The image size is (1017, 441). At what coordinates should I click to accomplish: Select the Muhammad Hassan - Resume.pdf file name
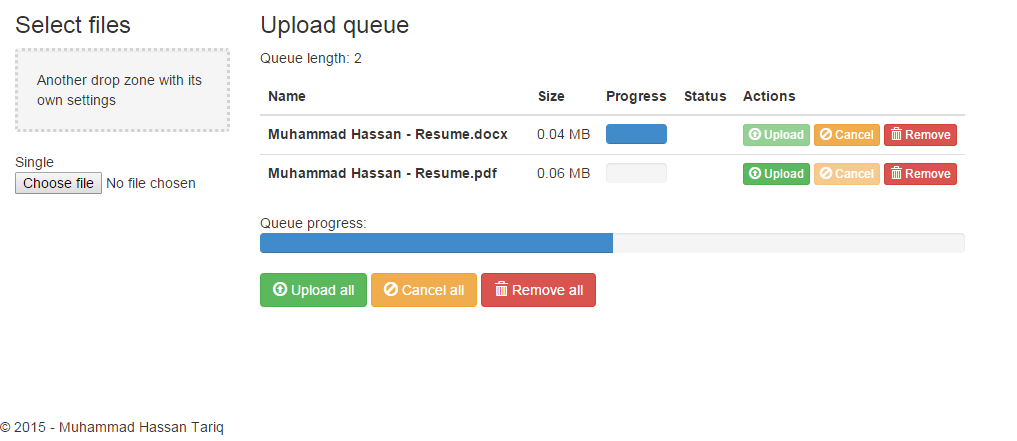point(383,173)
